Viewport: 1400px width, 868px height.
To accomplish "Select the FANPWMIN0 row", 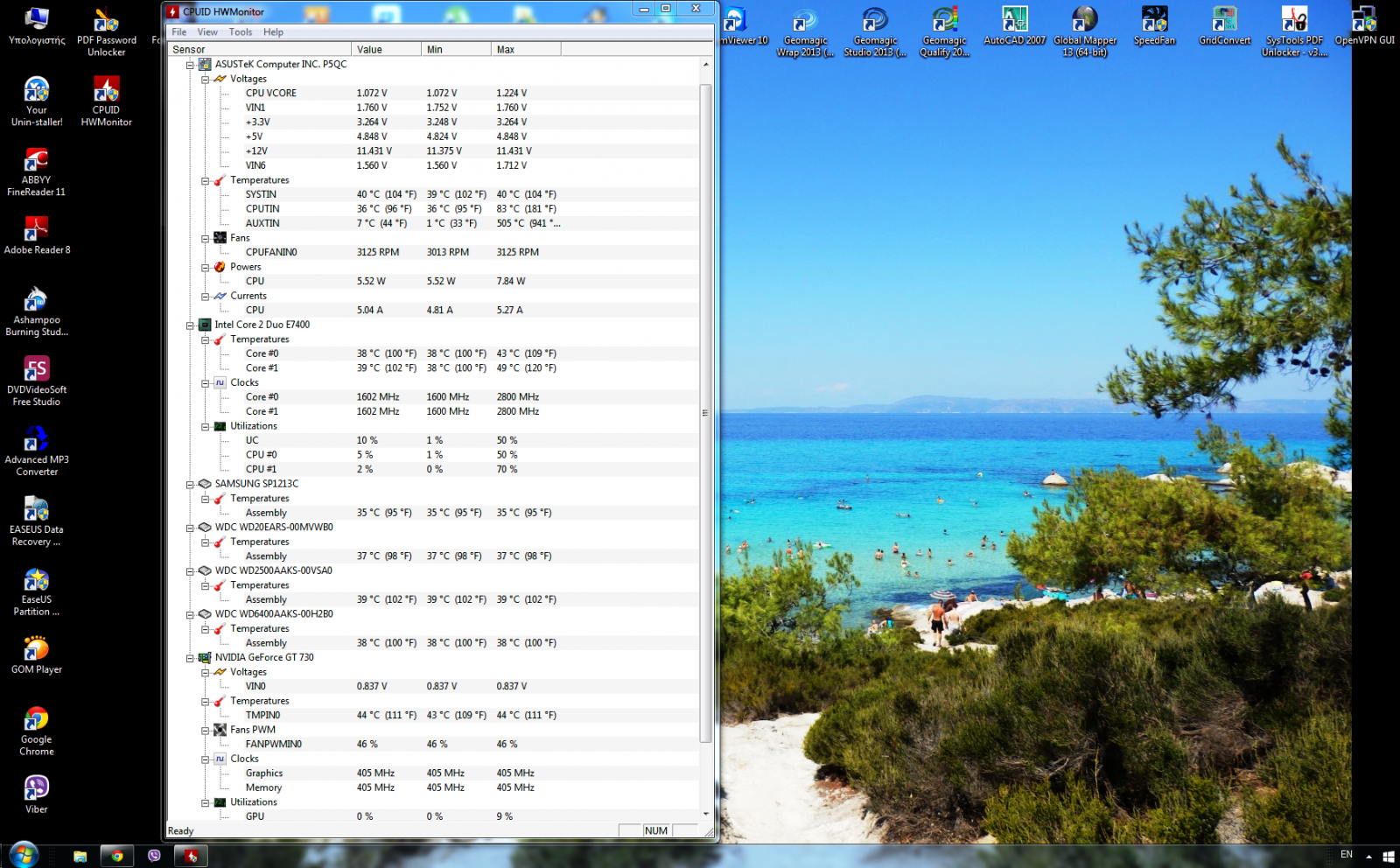I will 435,744.
